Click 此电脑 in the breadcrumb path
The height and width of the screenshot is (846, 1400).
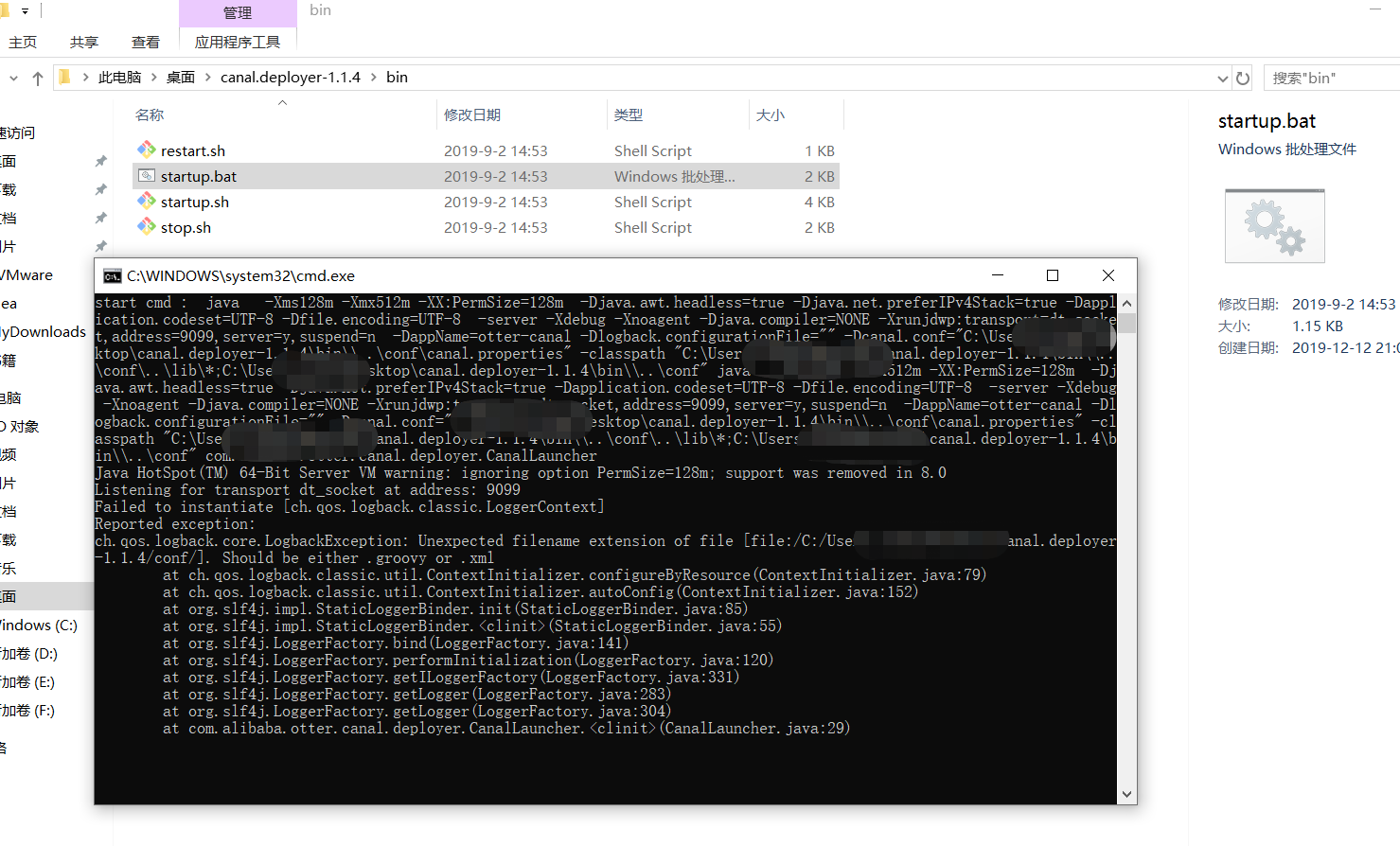119,78
